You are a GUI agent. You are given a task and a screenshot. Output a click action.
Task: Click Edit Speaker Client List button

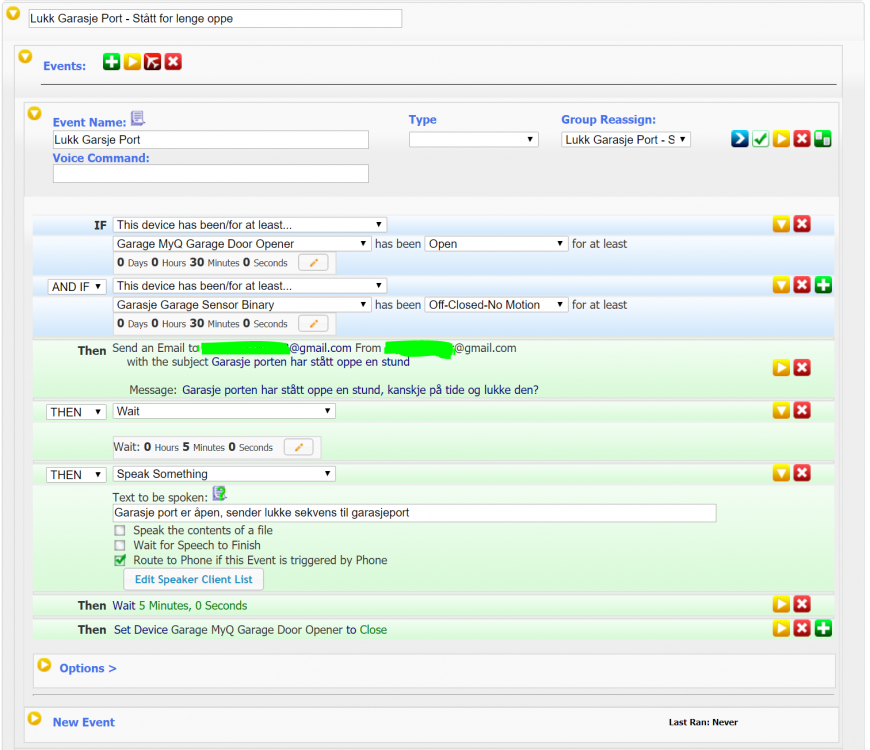(x=193, y=580)
